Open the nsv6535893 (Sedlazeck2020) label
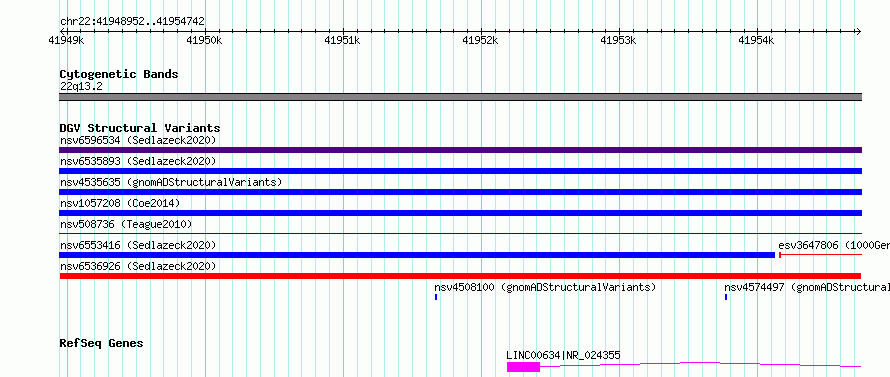 pyautogui.click(x=138, y=161)
